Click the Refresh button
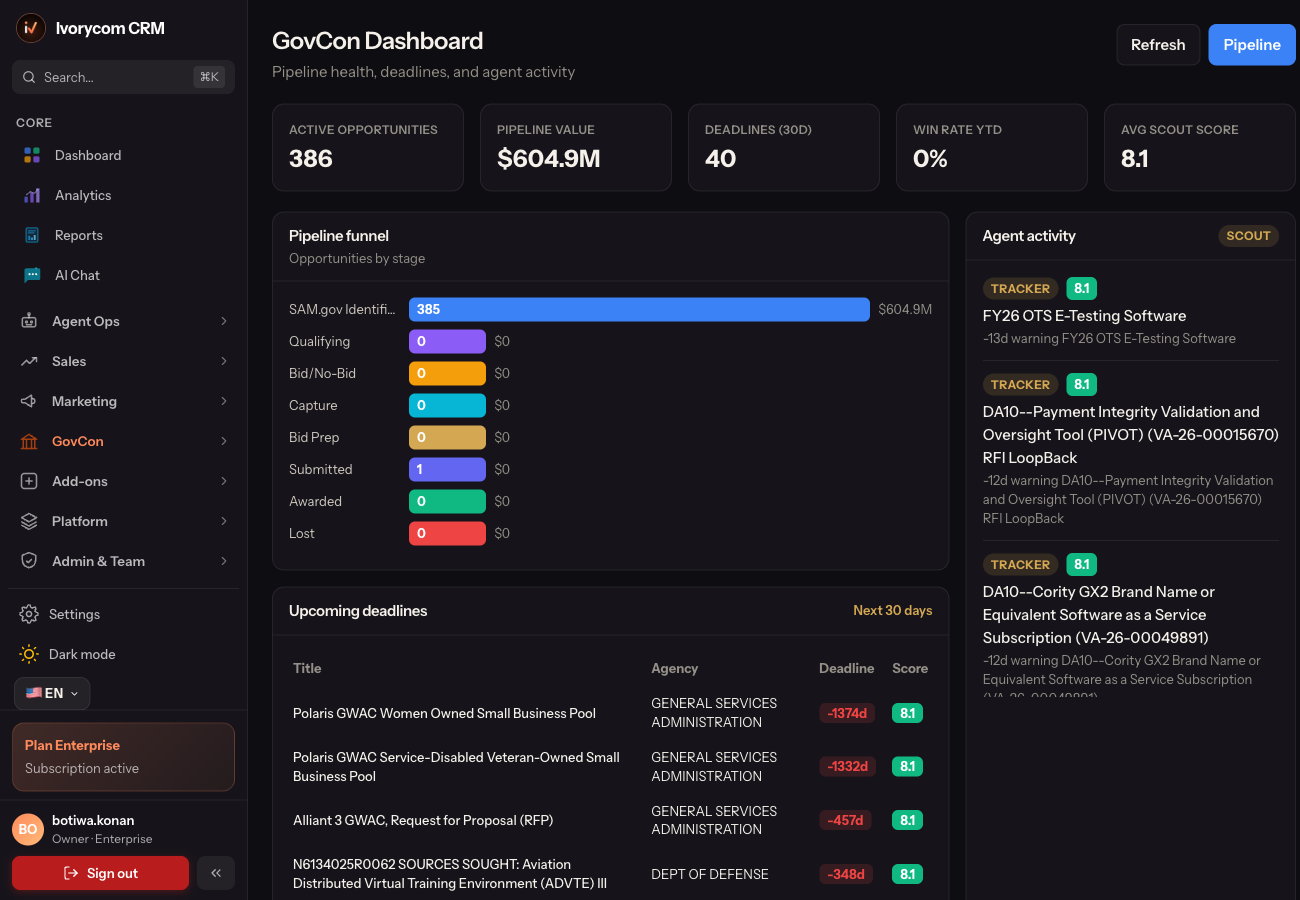This screenshot has height=900, width=1300. [x=1158, y=45]
